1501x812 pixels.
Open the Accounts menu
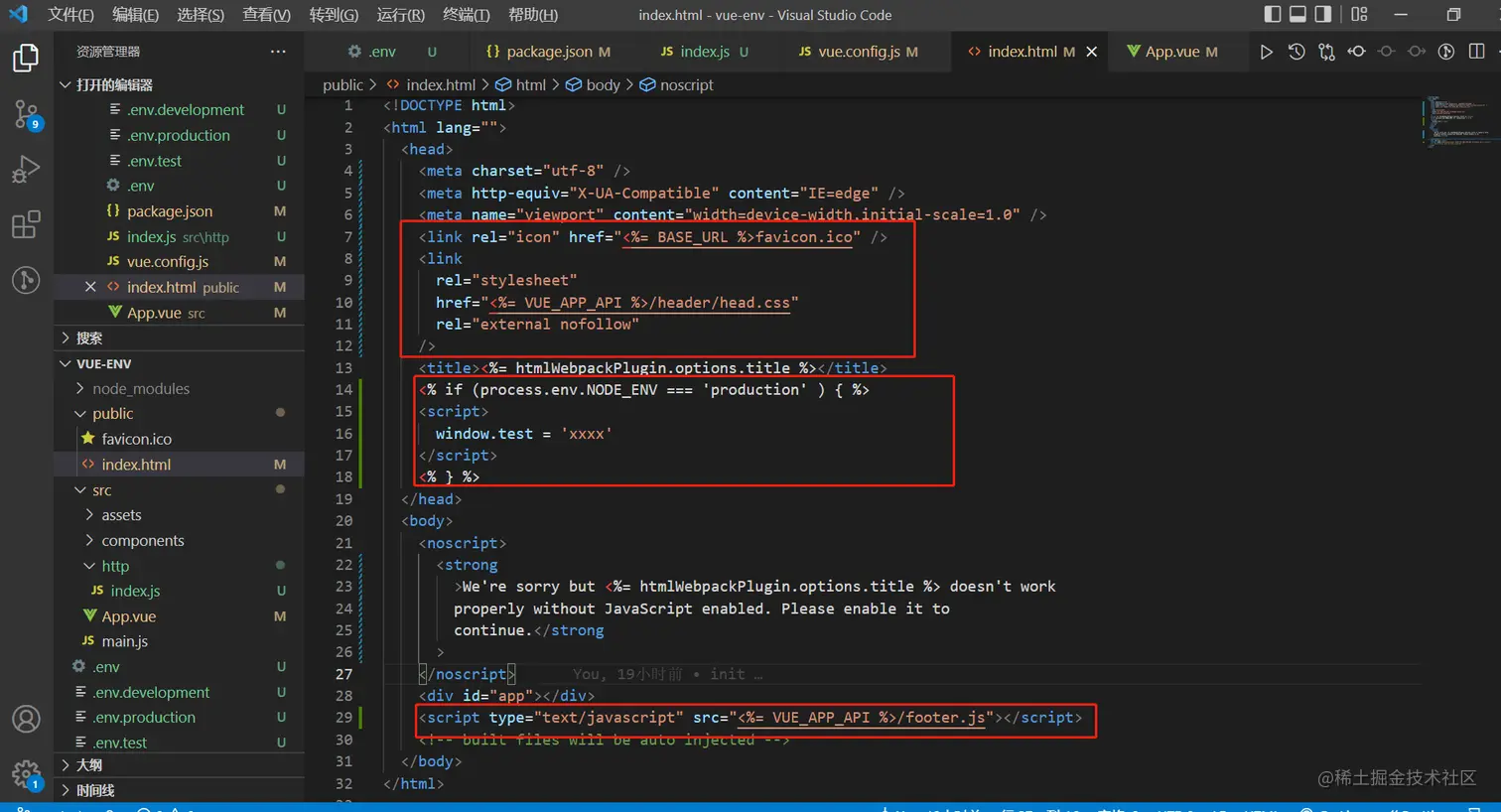pos(26,719)
